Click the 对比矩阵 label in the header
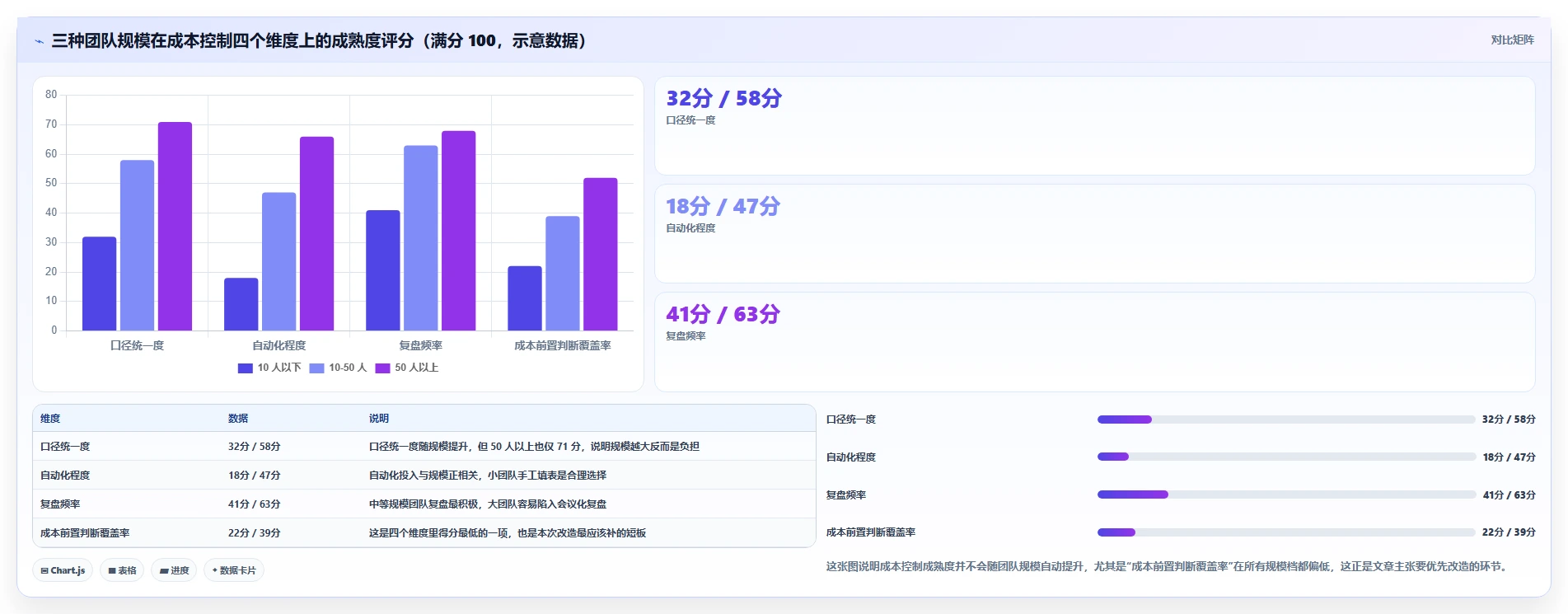 [1512, 40]
